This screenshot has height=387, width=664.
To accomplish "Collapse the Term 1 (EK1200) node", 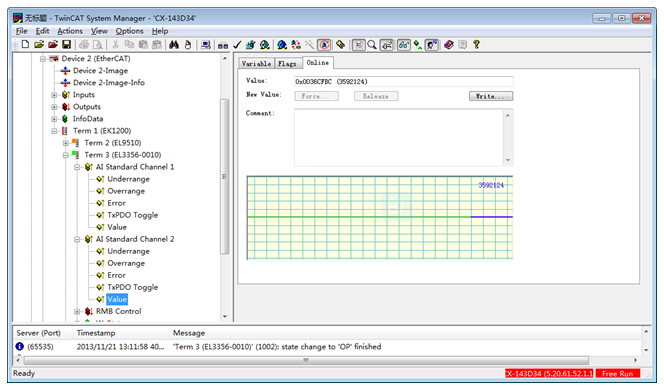I will (x=54, y=131).
